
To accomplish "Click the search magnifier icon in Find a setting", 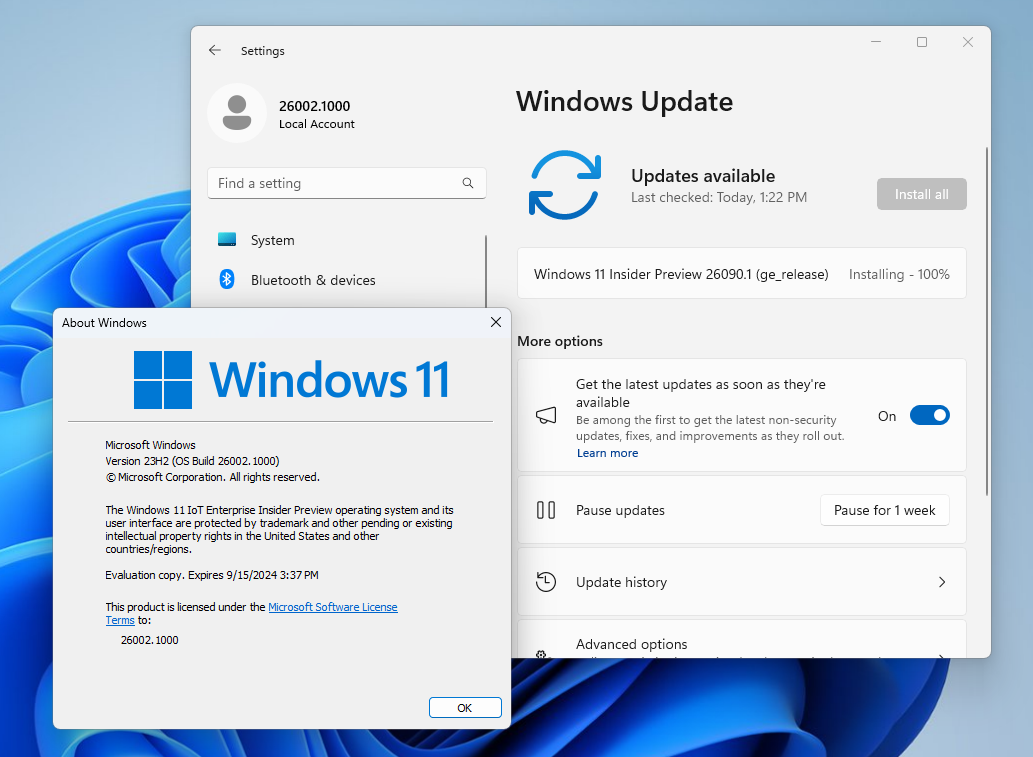I will tap(468, 183).
